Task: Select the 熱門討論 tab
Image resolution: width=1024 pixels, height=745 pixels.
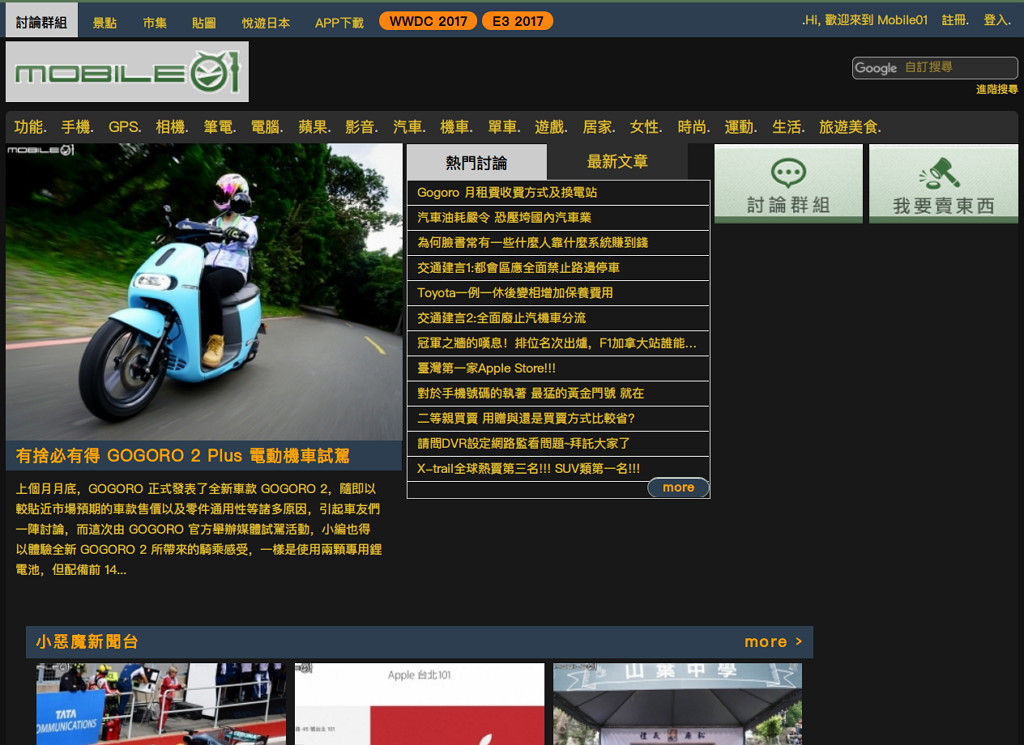Action: point(477,162)
